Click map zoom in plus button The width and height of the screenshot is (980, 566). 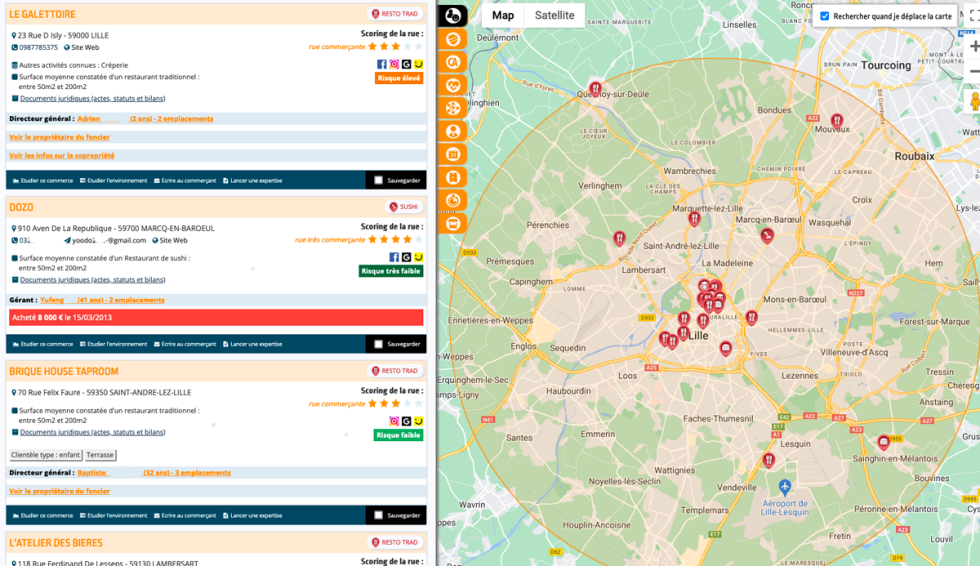(x=974, y=46)
